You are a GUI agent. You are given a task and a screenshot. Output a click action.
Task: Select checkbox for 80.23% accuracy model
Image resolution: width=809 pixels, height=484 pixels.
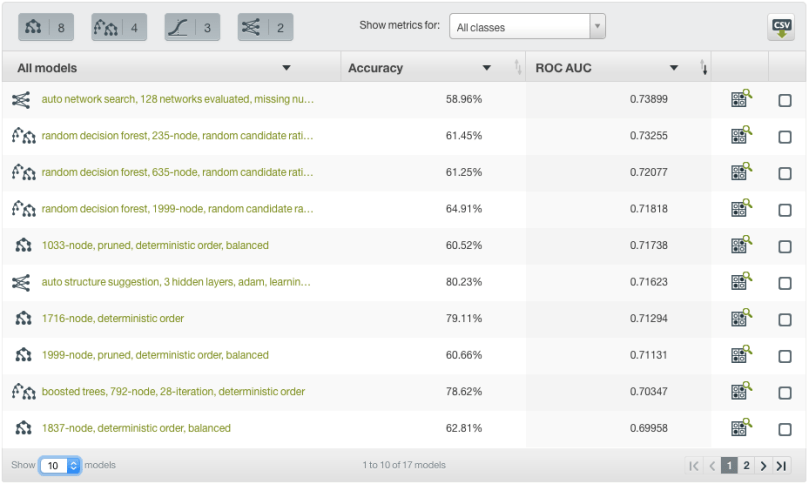click(785, 283)
